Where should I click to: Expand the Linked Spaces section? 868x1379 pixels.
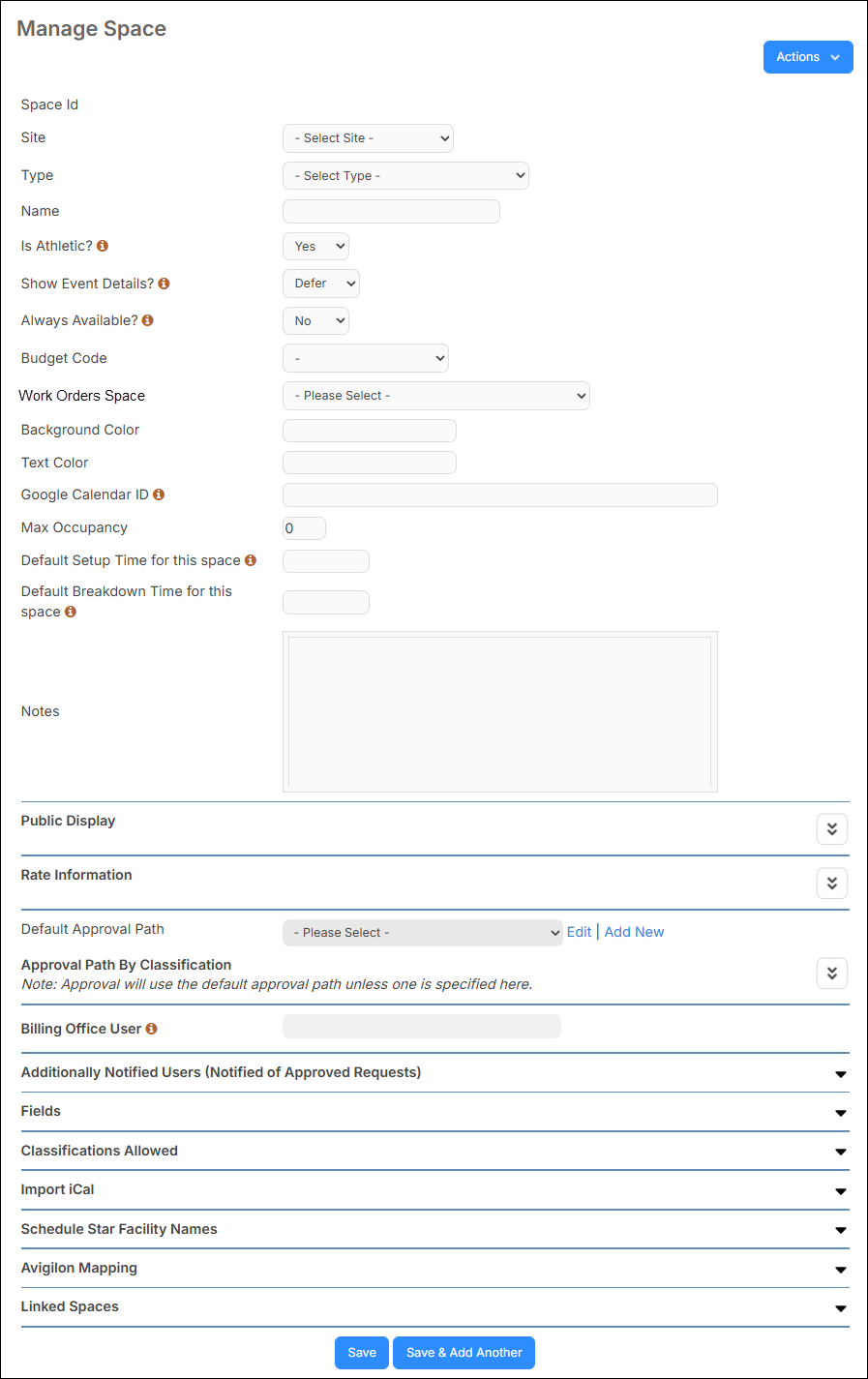click(841, 1308)
